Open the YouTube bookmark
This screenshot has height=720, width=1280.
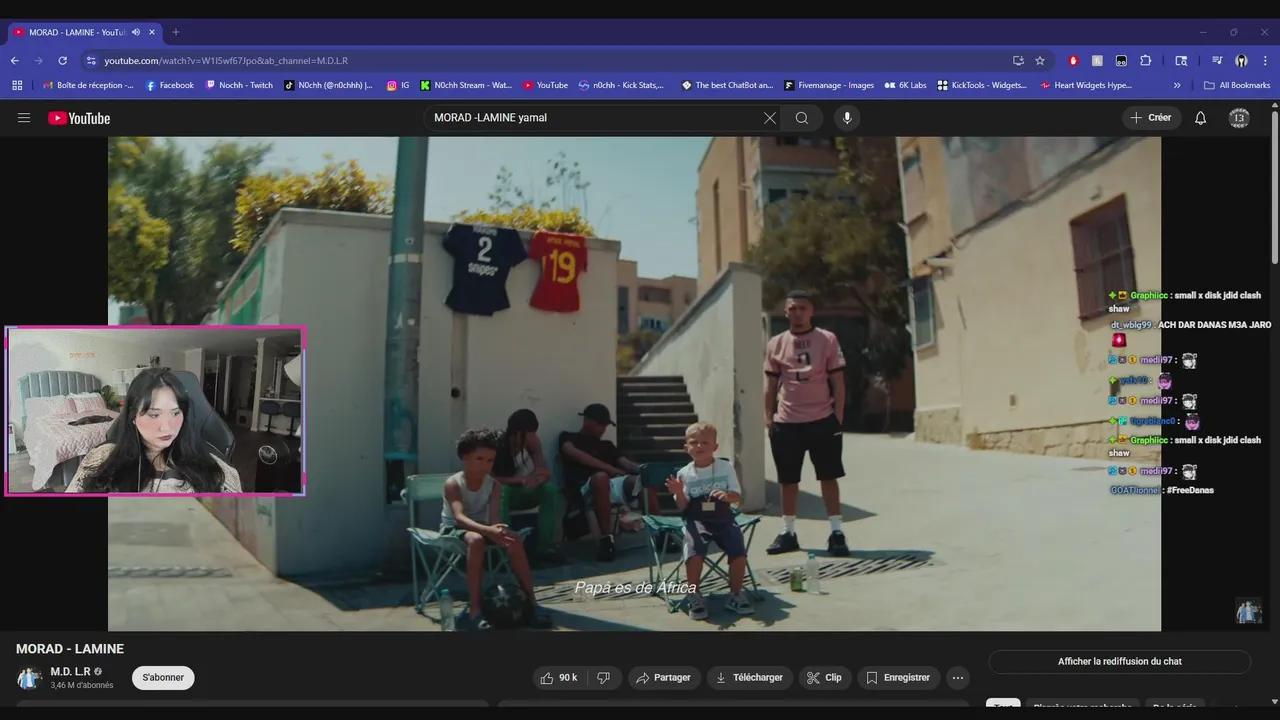545,86
